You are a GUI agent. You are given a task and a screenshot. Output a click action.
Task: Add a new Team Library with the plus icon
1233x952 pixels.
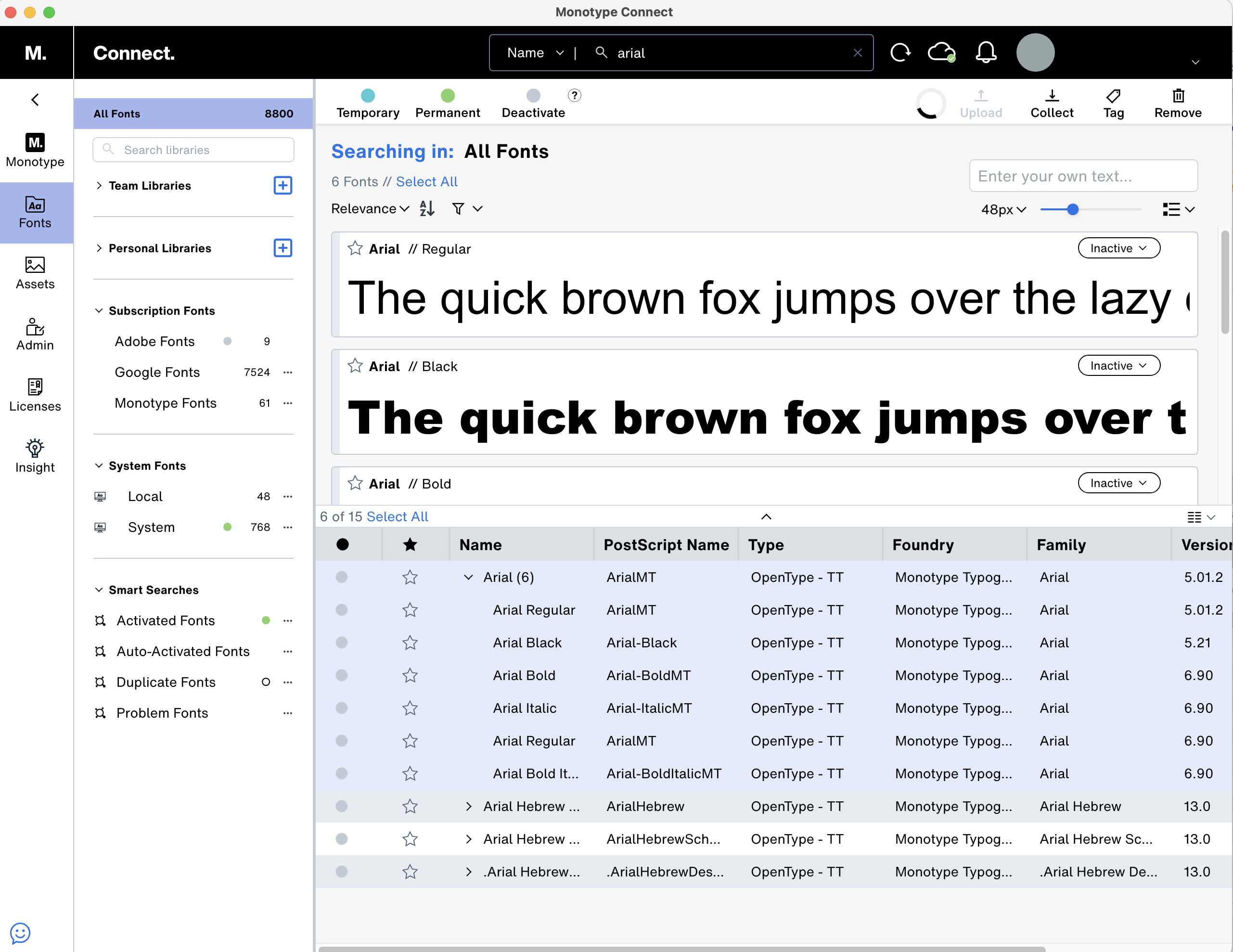[x=283, y=186]
